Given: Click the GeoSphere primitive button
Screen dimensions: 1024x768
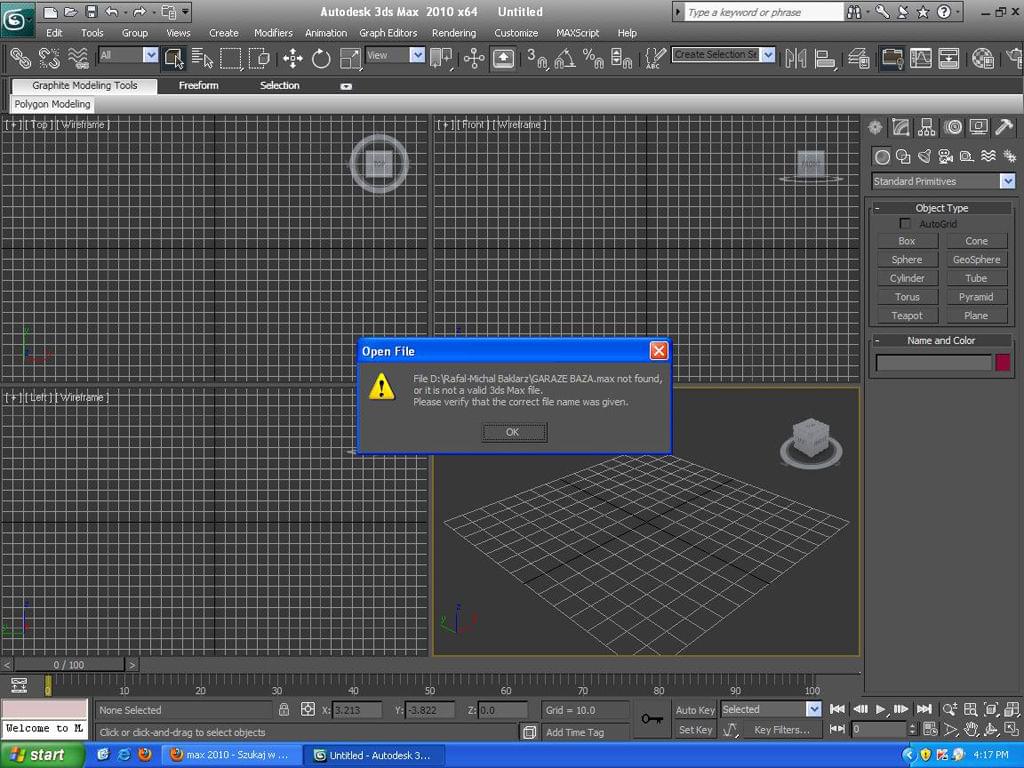Looking at the screenshot, I should click(976, 259).
